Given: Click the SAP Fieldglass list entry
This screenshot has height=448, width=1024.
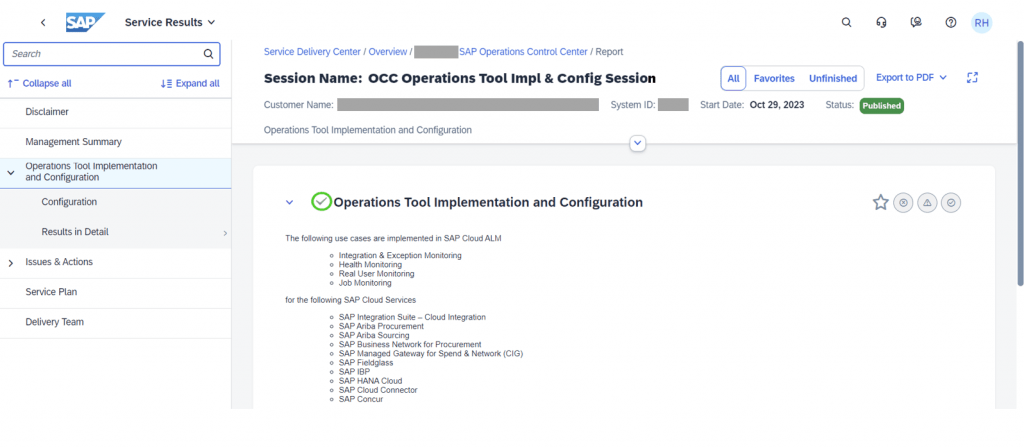Looking at the screenshot, I should [366, 362].
